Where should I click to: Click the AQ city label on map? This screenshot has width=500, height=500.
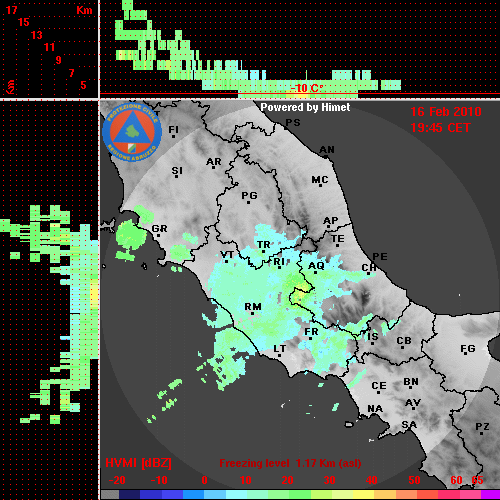(x=316, y=266)
